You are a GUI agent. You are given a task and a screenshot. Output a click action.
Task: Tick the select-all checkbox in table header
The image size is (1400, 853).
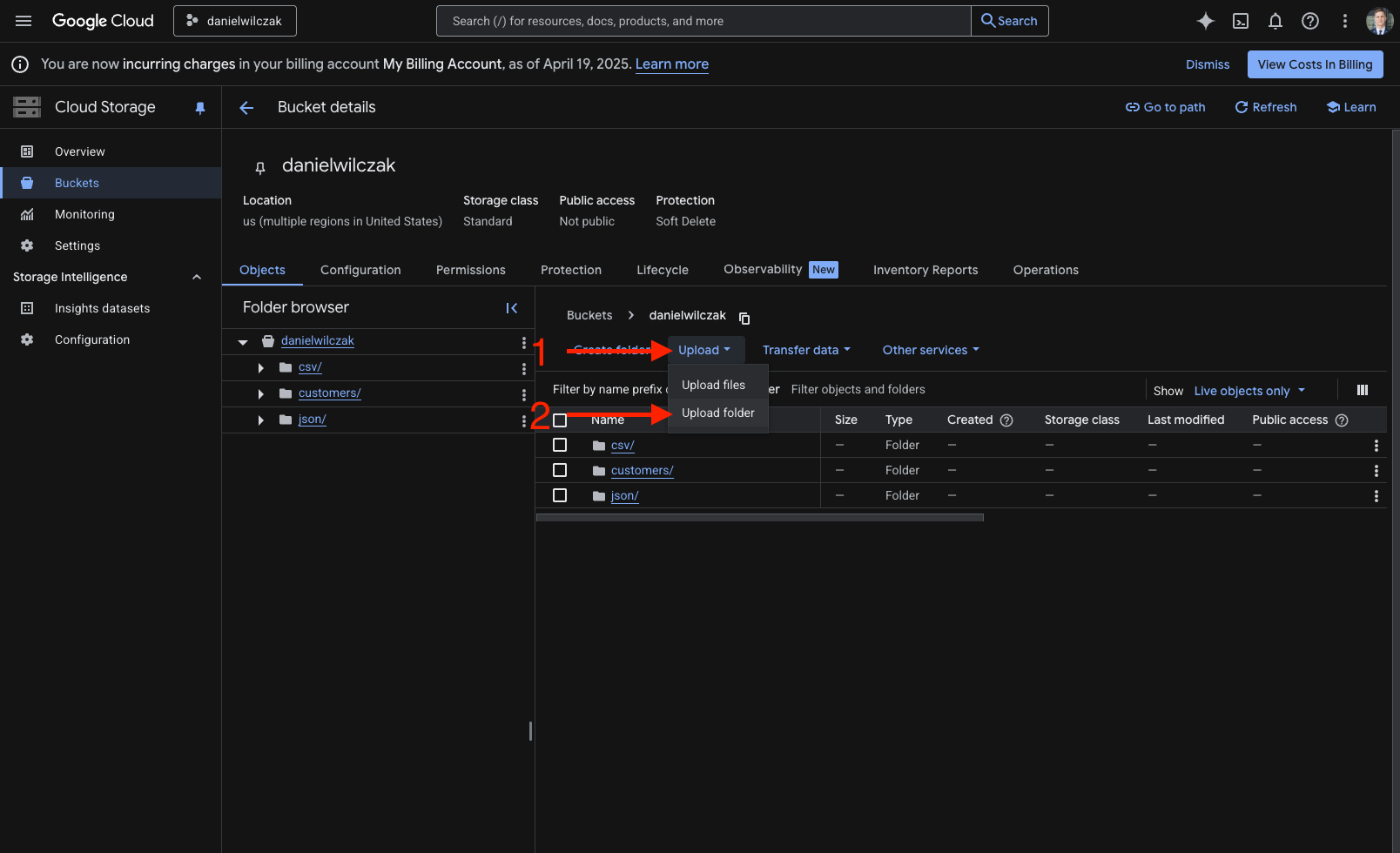560,420
